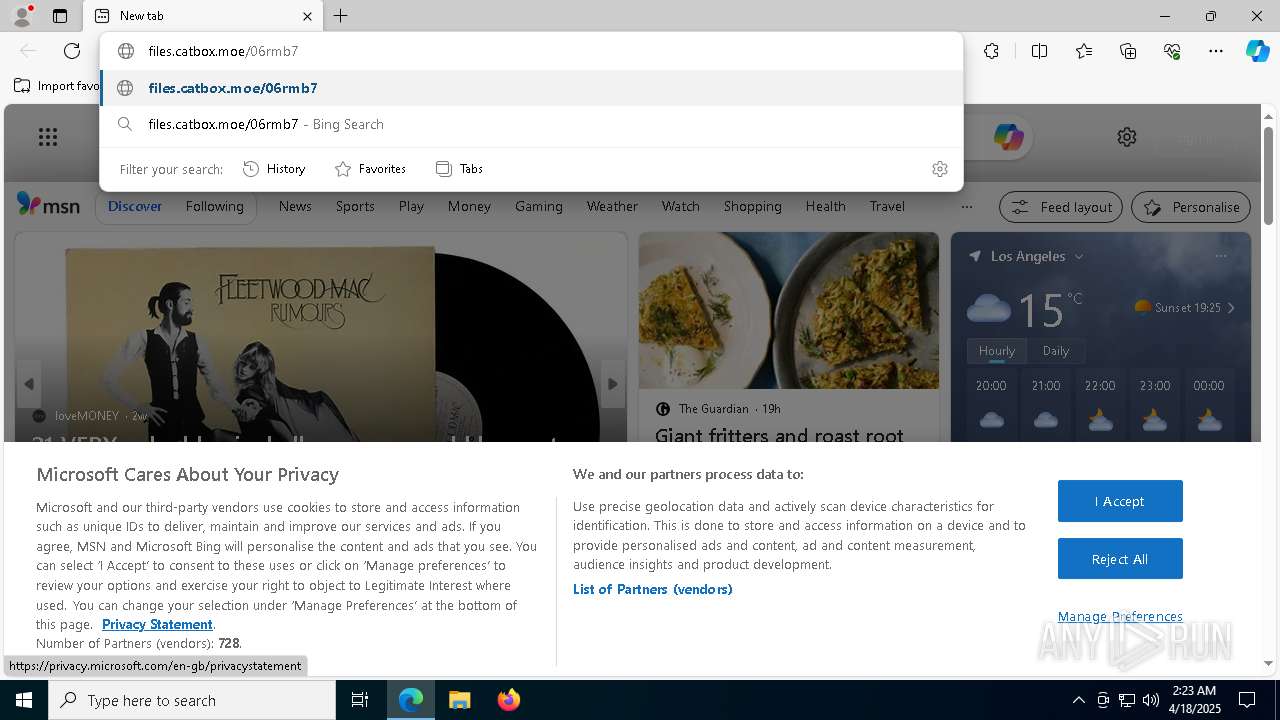The image size is (1280, 720).
Task: Go to previous carousel story arrow
Action: tap(29, 384)
